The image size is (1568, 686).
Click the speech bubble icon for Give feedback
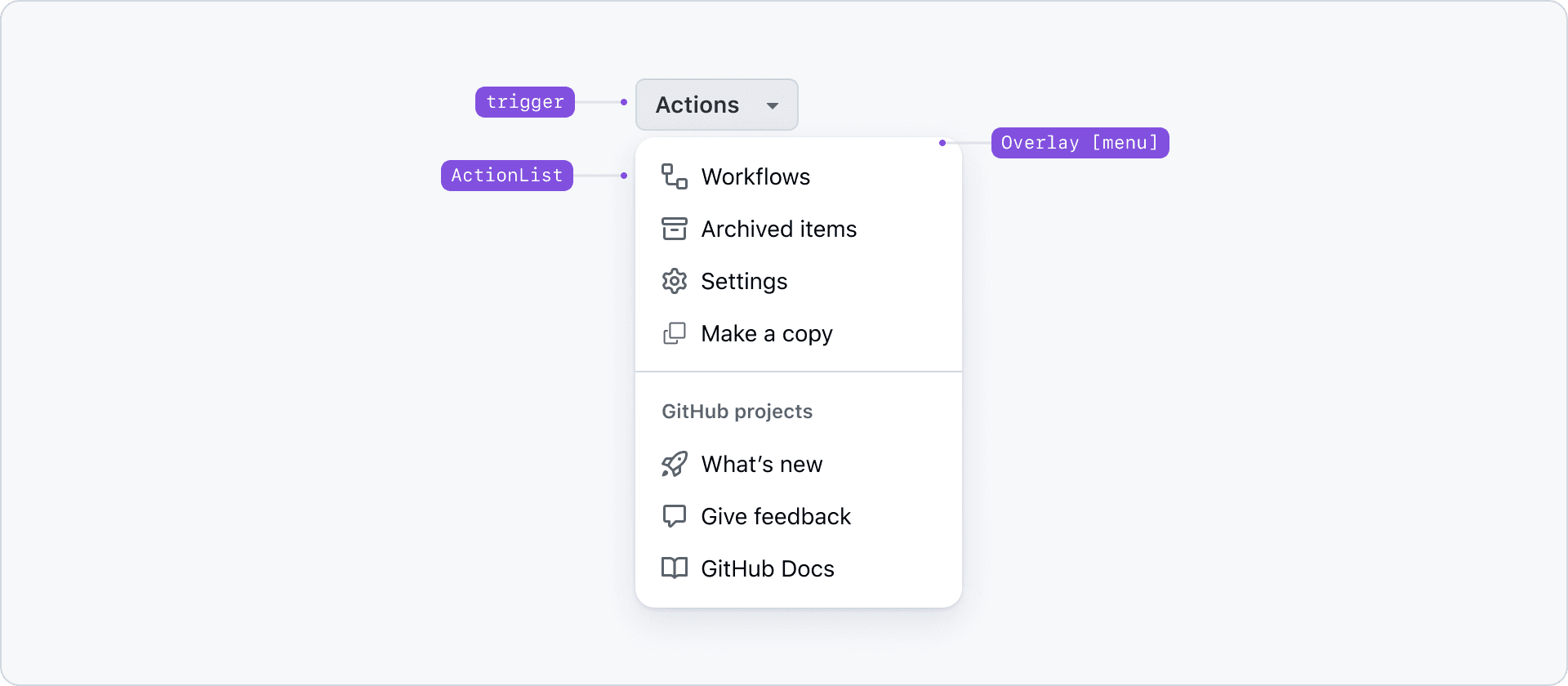coord(675,516)
